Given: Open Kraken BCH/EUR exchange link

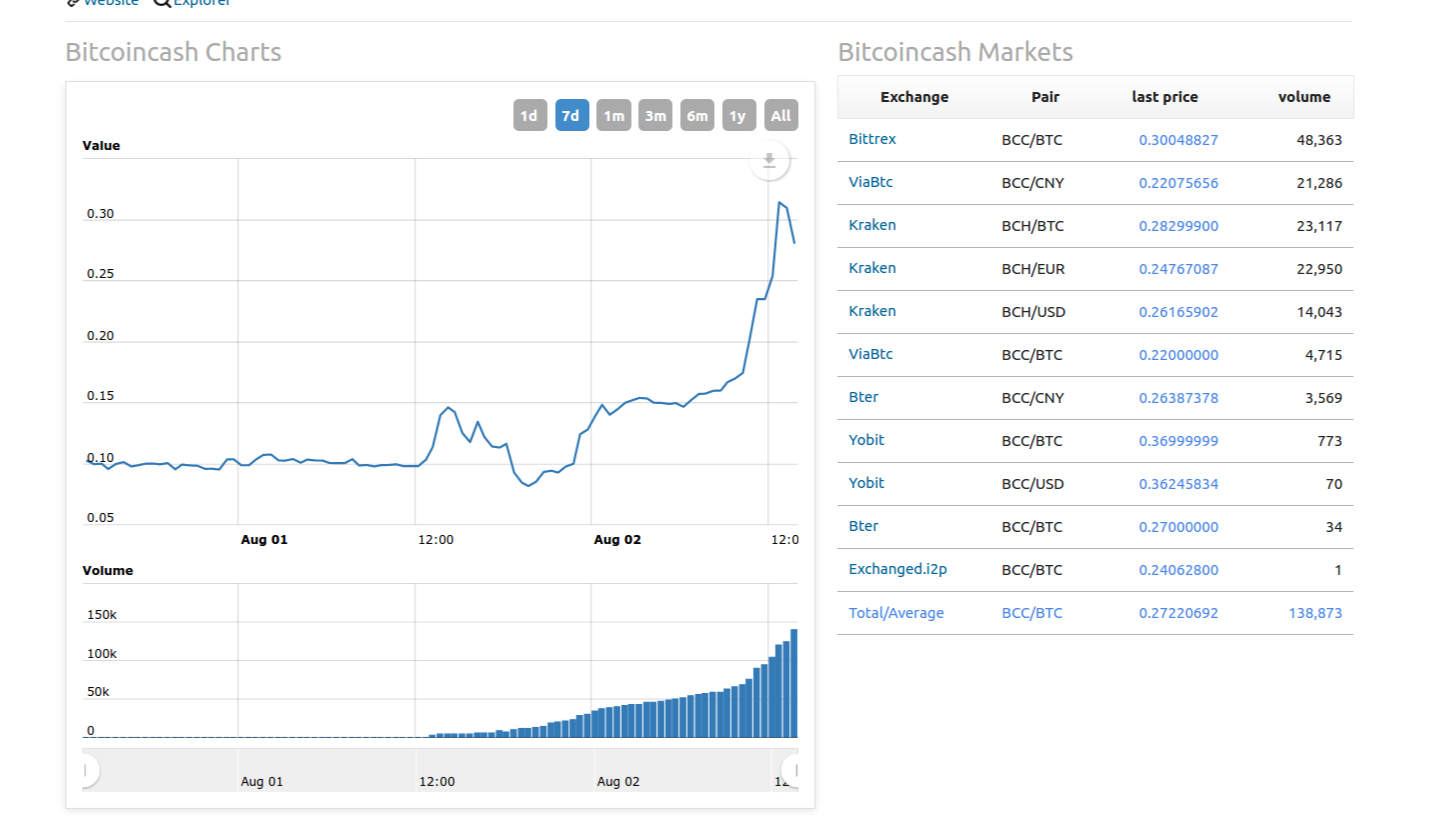Looking at the screenshot, I should 872,268.
